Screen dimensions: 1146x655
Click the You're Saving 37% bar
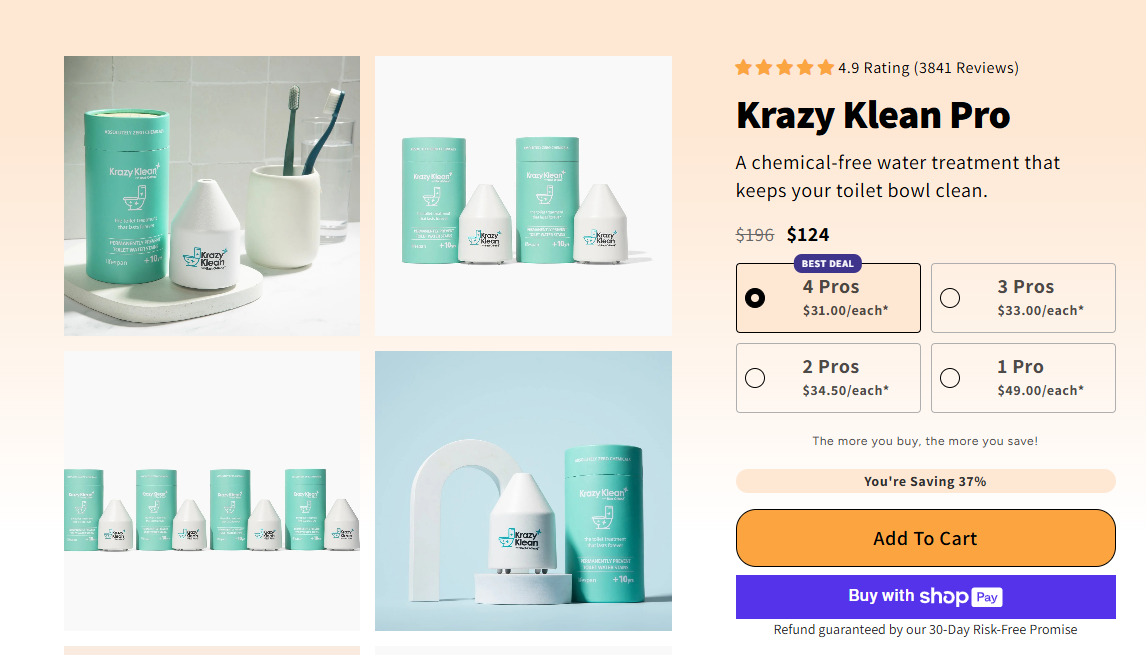[x=925, y=481]
